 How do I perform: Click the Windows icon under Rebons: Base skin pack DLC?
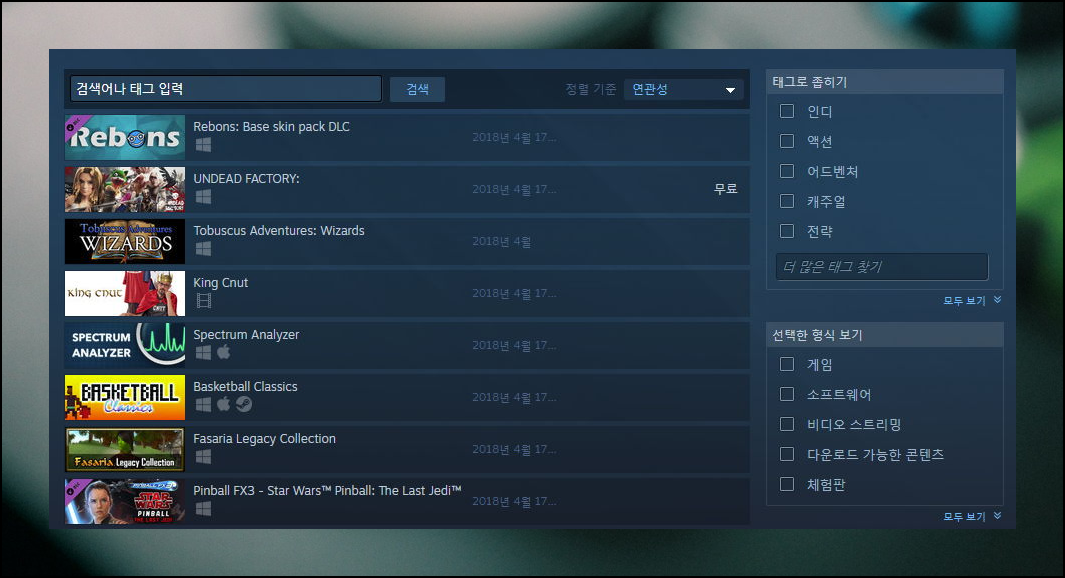pyautogui.click(x=203, y=145)
